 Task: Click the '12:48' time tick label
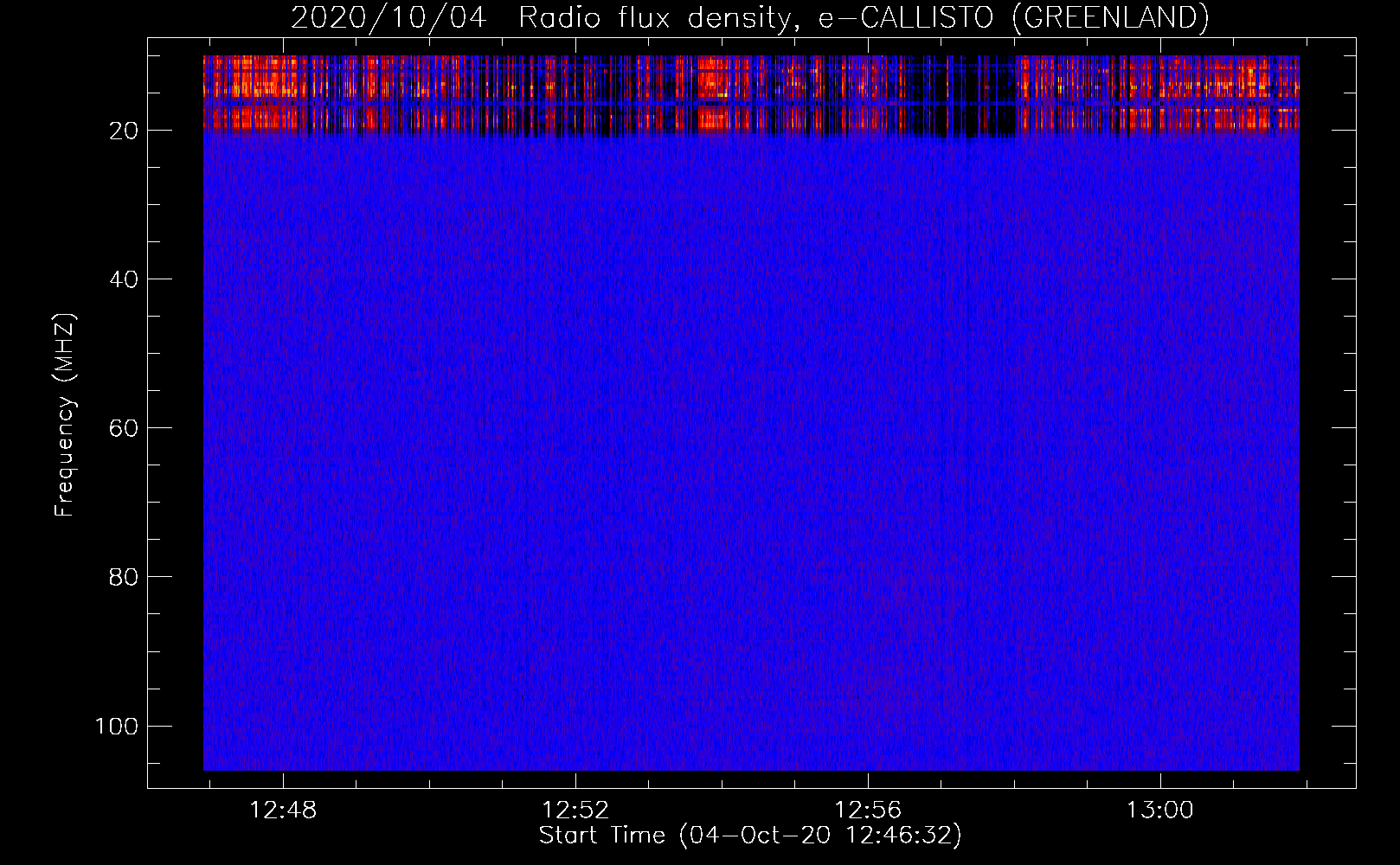tap(283, 811)
